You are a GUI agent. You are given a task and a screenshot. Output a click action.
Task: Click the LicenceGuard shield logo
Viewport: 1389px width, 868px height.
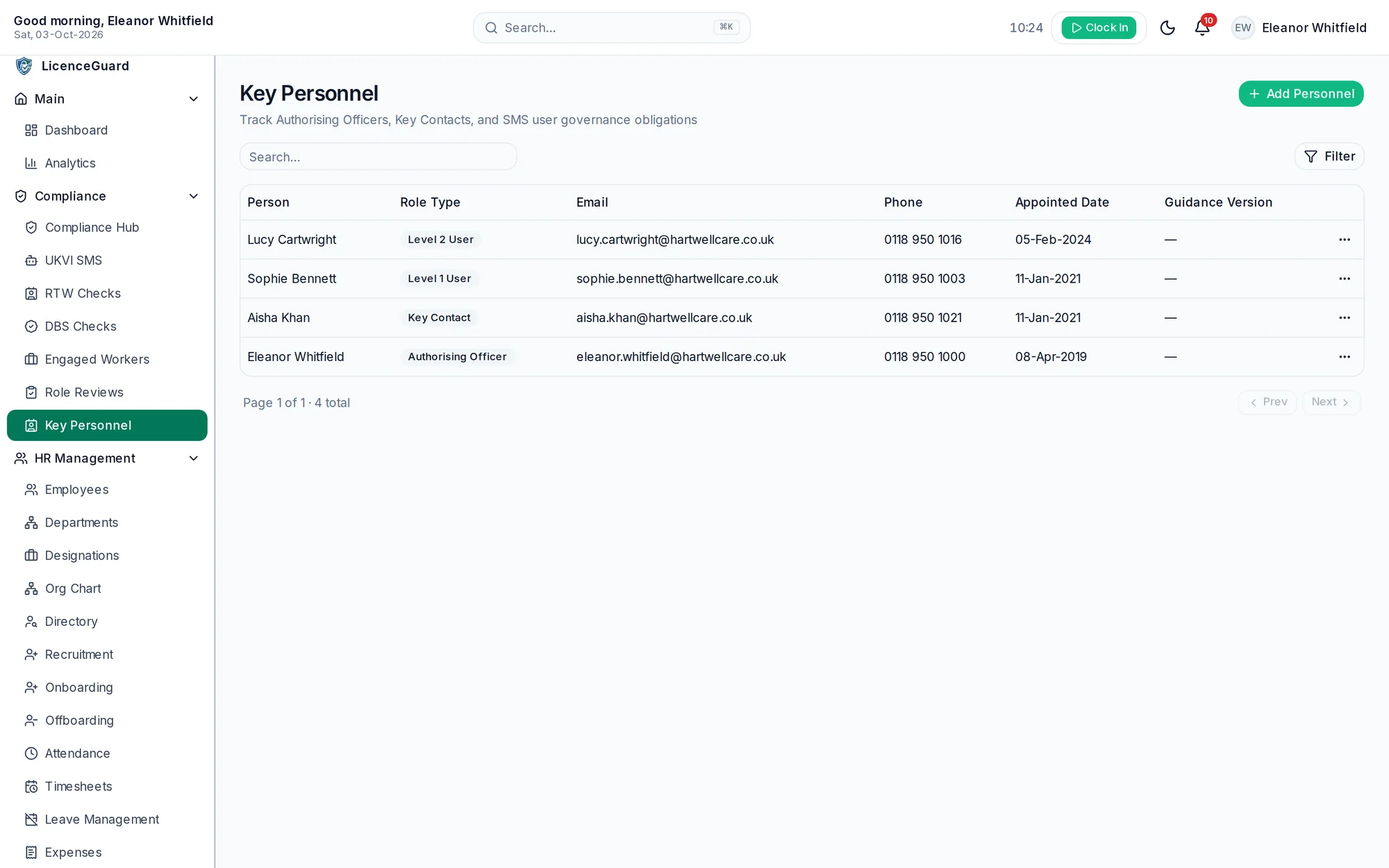coord(24,66)
